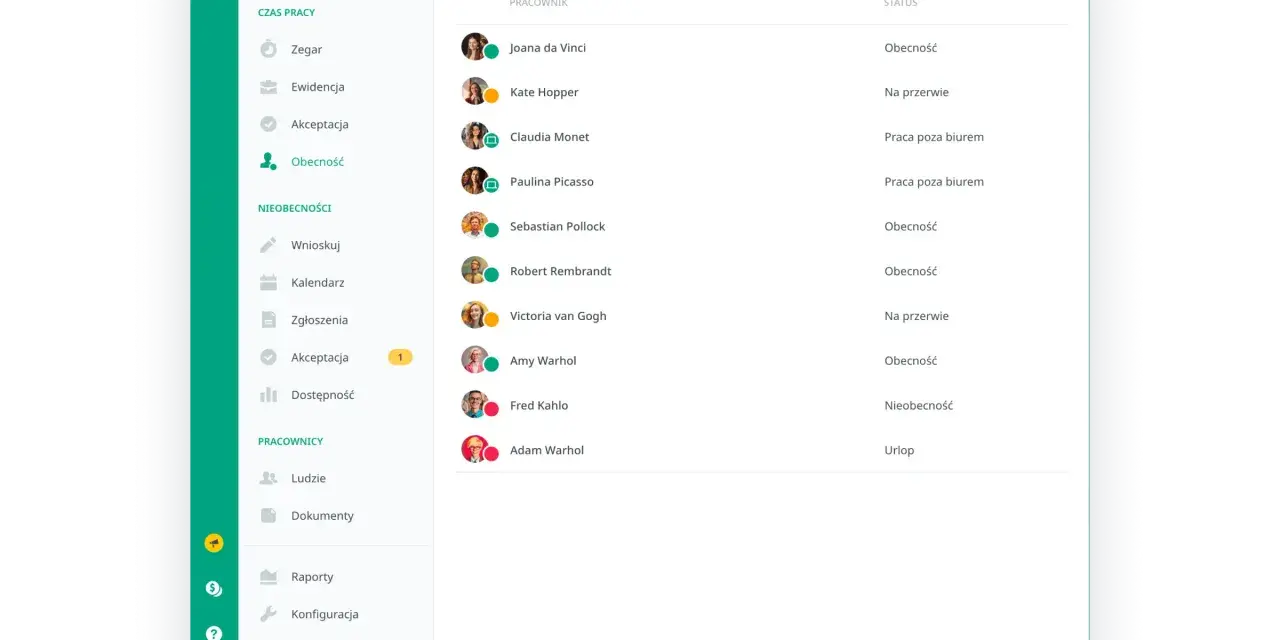1280x640 pixels.
Task: Select employee name Sebastian Pollock
Action: [x=558, y=227]
